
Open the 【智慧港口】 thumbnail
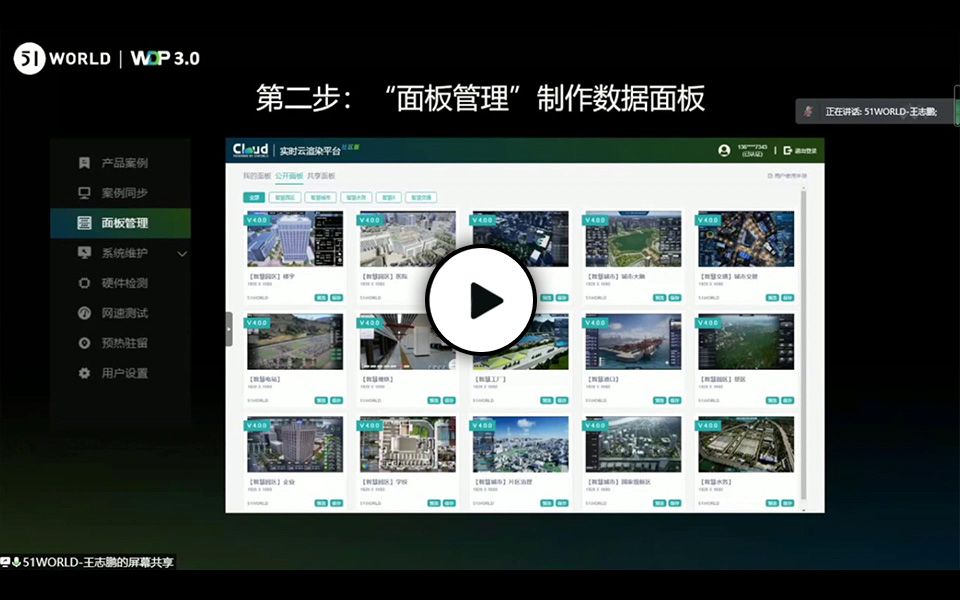[x=633, y=342]
